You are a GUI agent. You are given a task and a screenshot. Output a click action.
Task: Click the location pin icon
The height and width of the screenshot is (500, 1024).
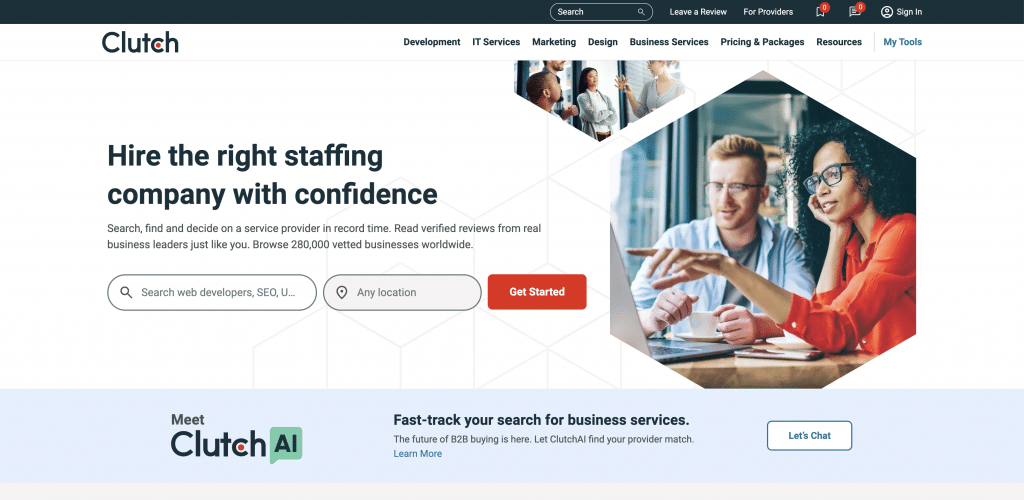342,292
